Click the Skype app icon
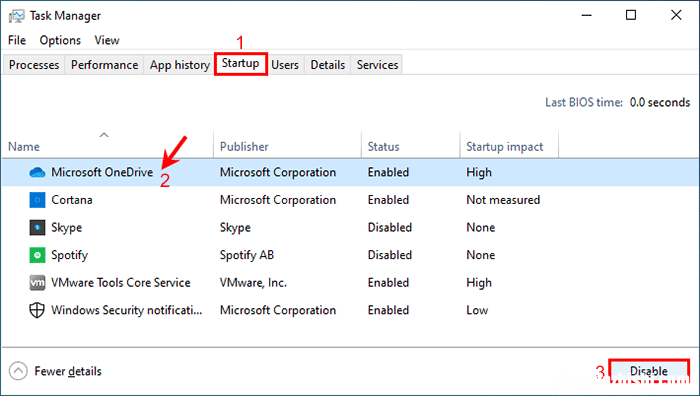Screen dimensions: 700x396 pos(37,227)
